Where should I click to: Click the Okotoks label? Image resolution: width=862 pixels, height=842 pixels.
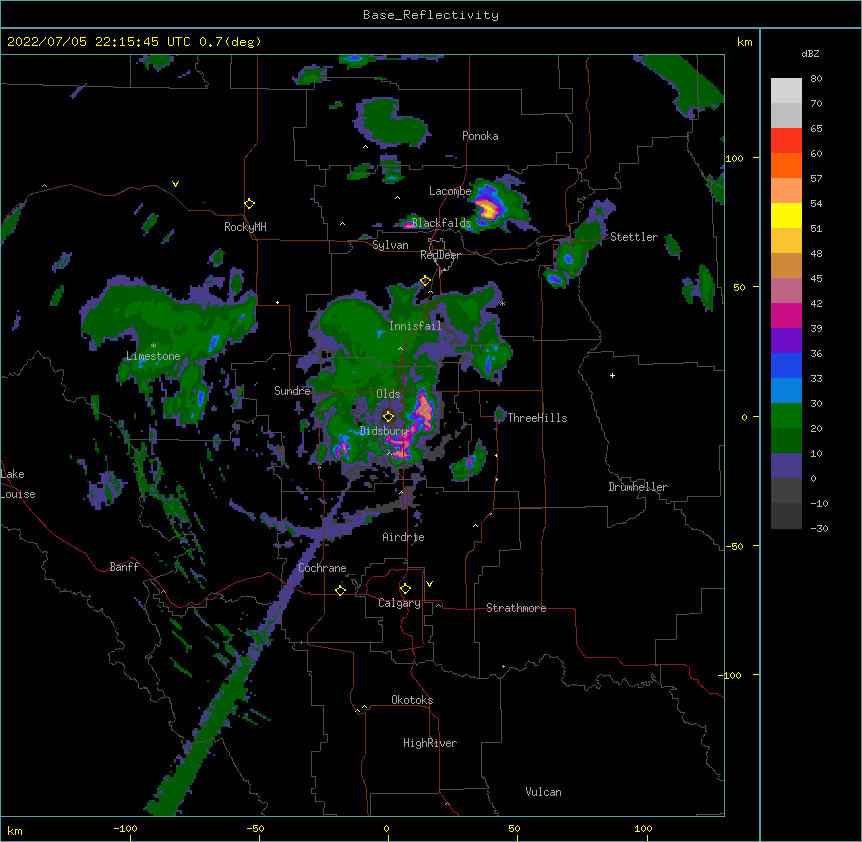412,700
